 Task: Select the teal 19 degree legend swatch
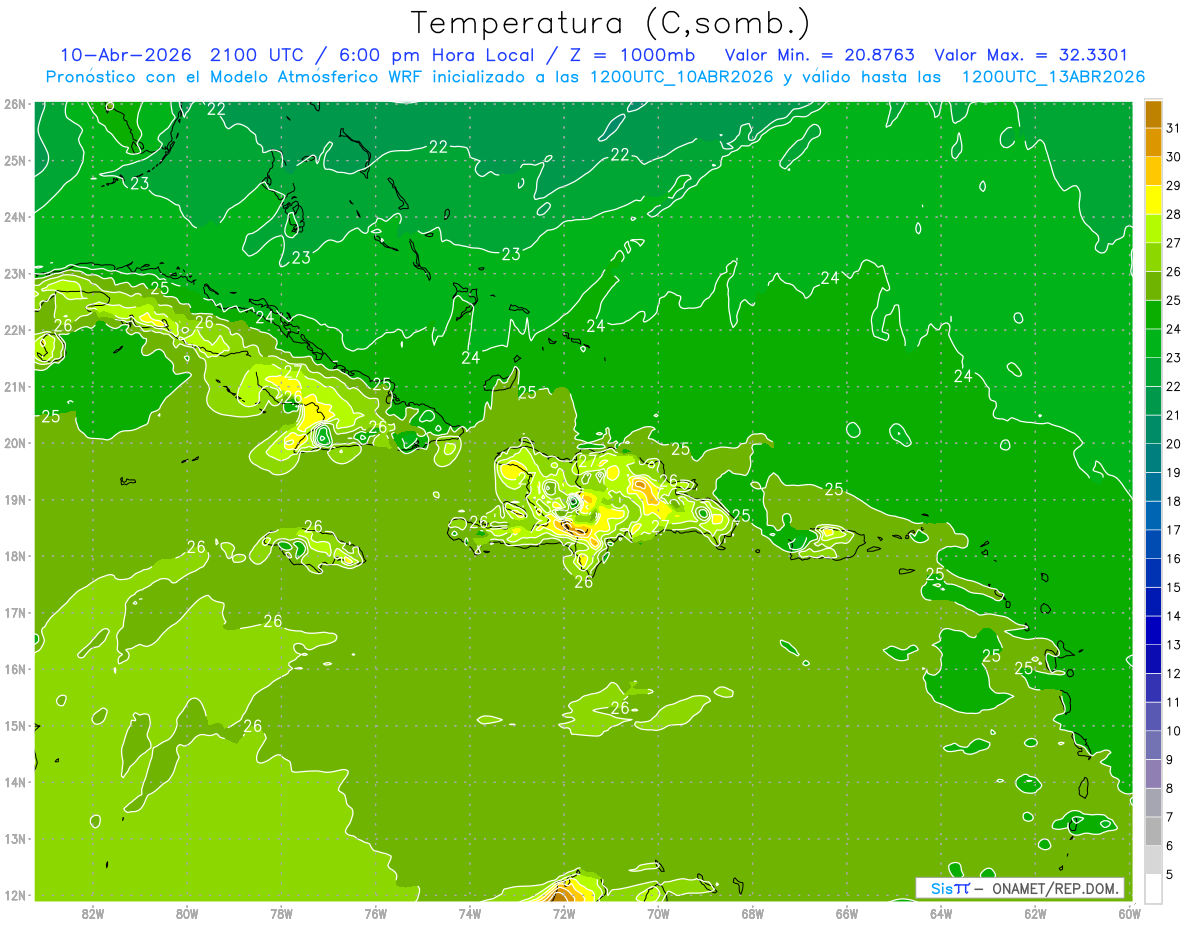(x=1153, y=458)
